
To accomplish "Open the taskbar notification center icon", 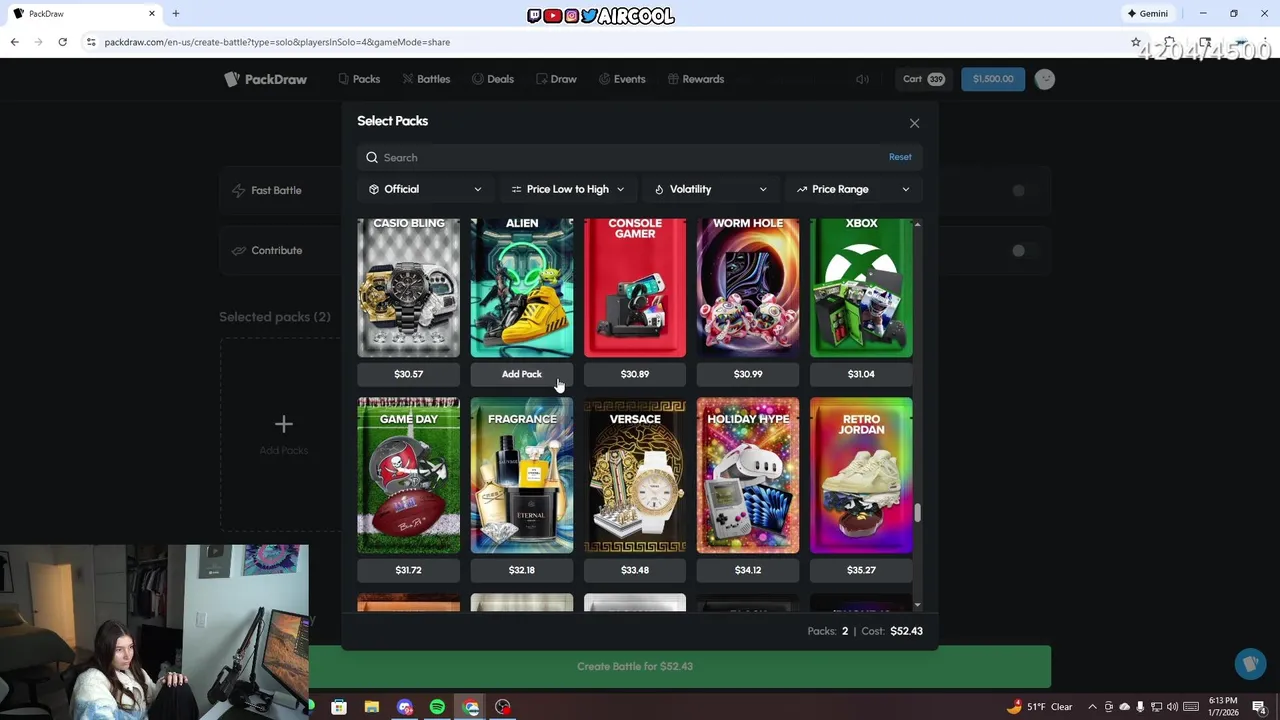I will click(x=1259, y=707).
